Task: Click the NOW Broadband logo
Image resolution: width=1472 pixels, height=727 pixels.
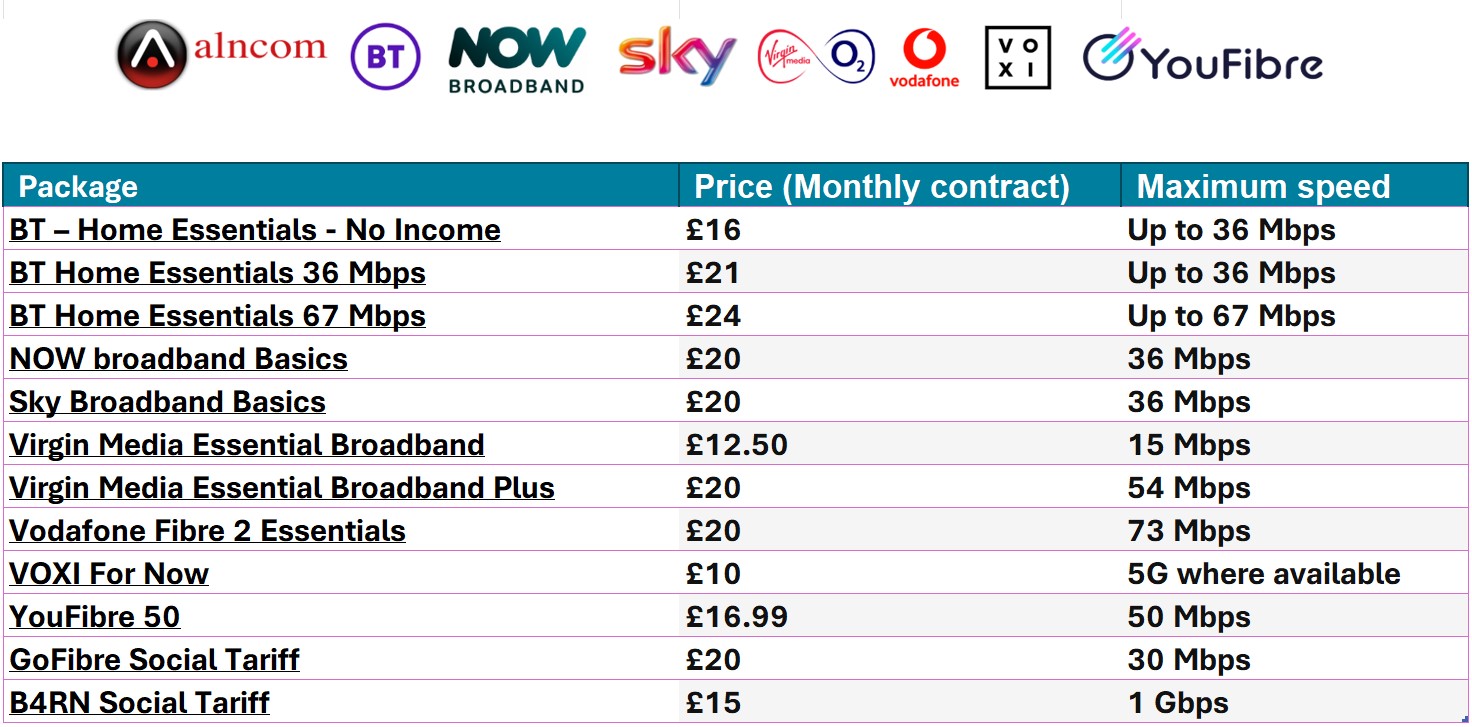Action: (x=516, y=59)
